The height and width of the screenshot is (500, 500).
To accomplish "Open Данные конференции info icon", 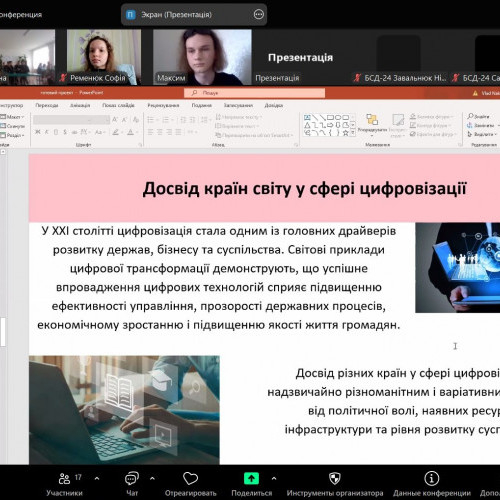I will pos(432,479).
